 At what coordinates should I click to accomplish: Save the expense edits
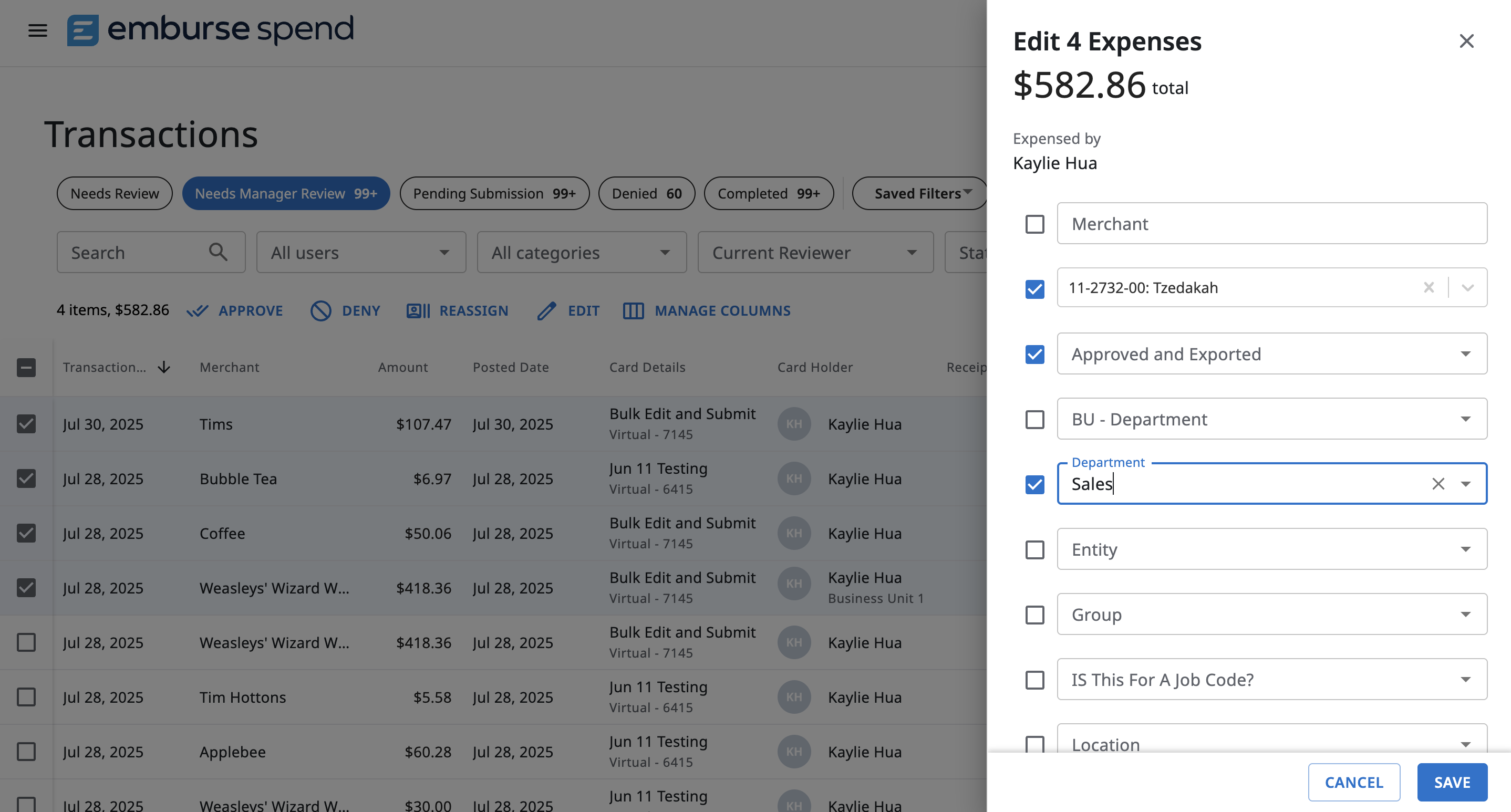(1452, 782)
